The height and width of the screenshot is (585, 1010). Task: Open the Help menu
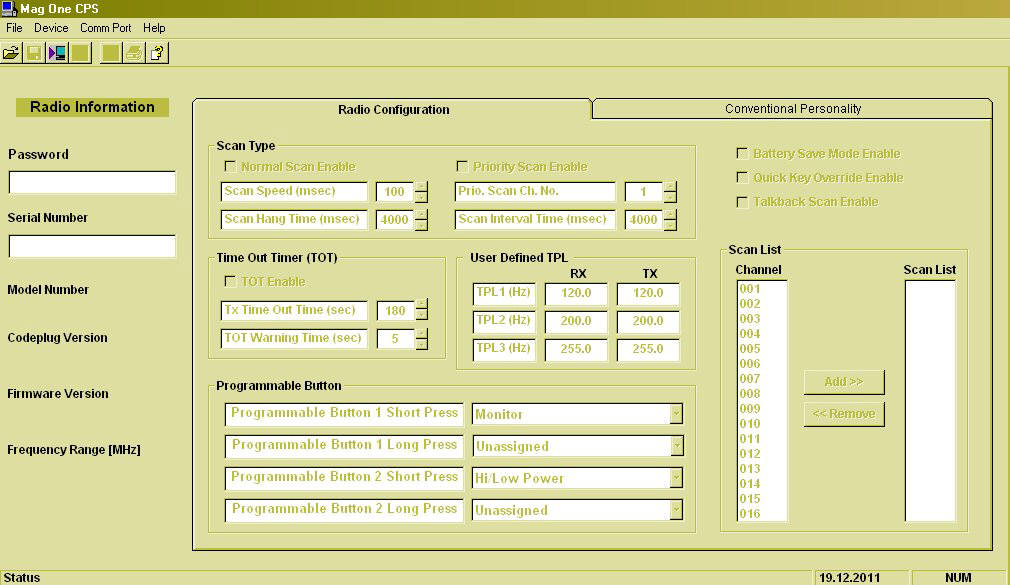[x=154, y=28]
